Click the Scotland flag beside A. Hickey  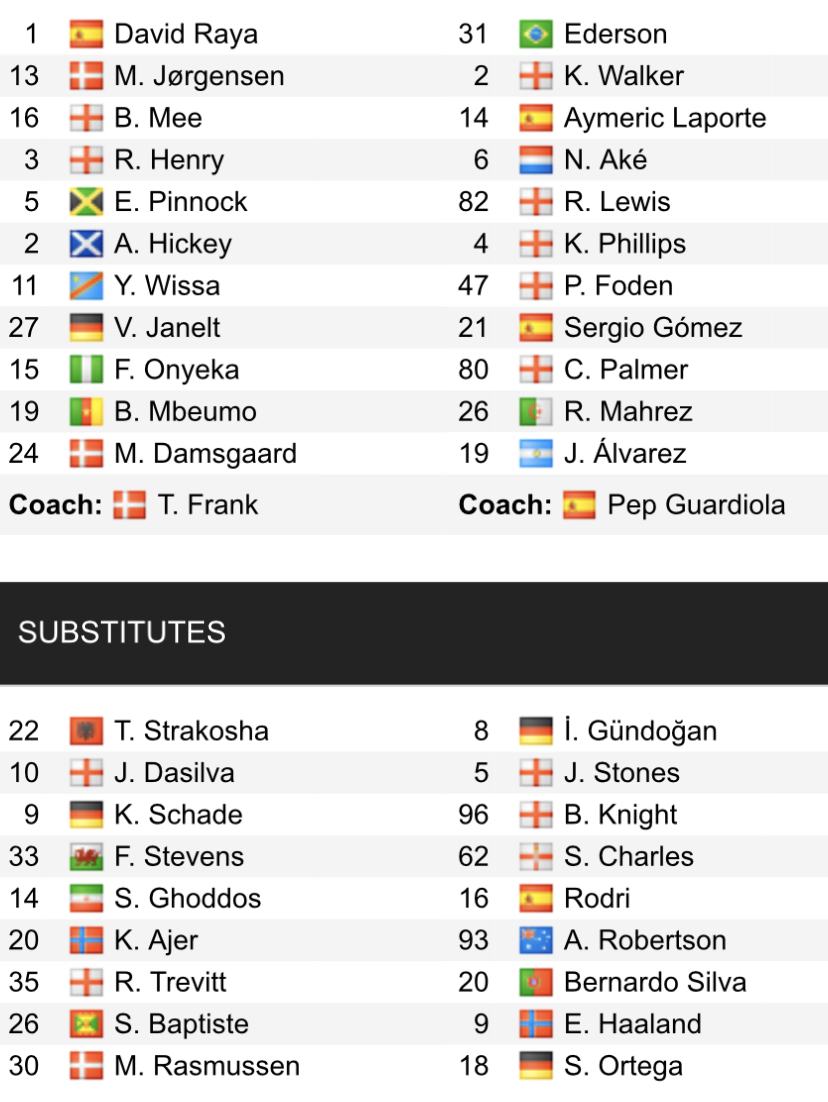(x=86, y=244)
